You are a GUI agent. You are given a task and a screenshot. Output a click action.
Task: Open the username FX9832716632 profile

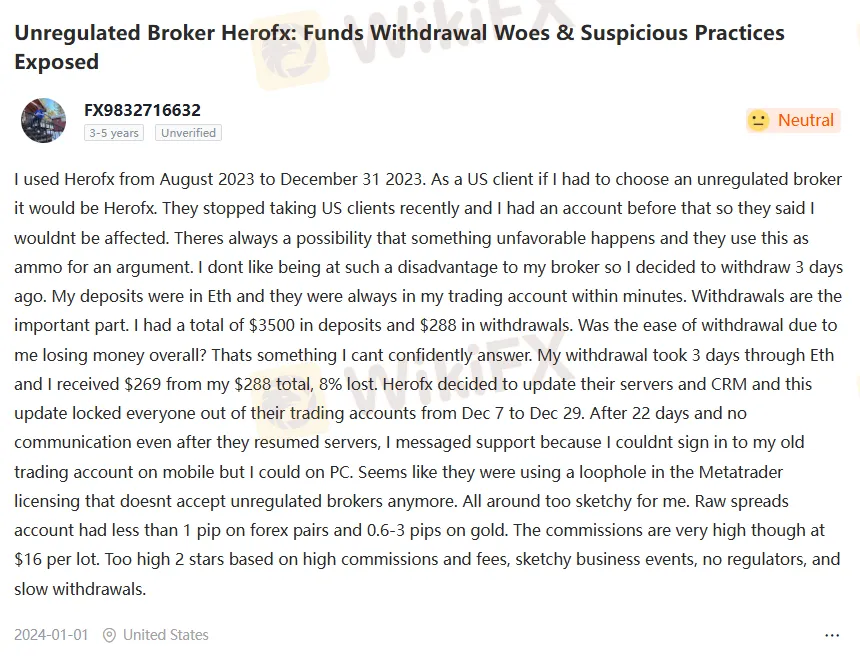[x=142, y=110]
